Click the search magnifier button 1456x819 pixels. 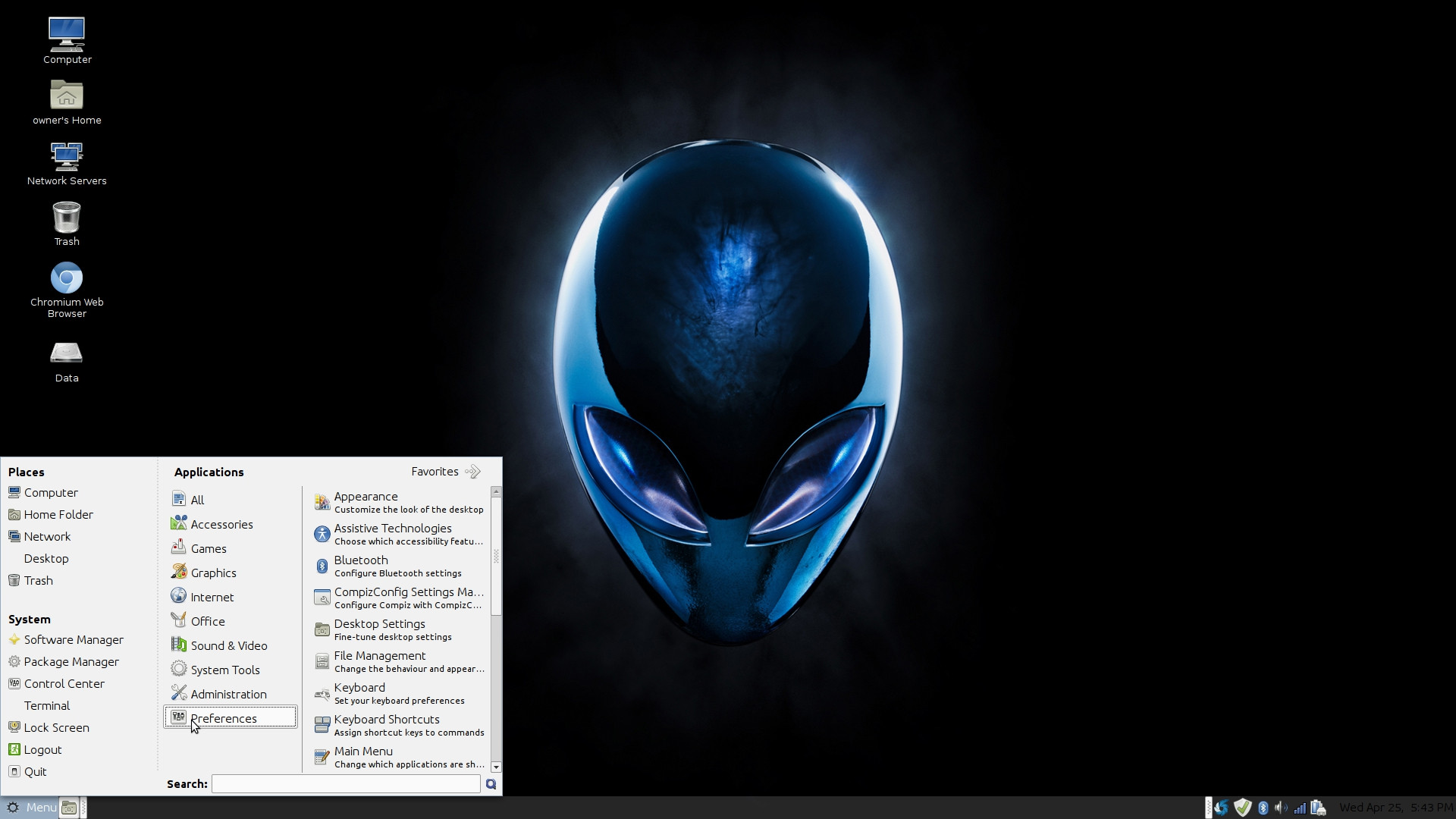pos(491,784)
